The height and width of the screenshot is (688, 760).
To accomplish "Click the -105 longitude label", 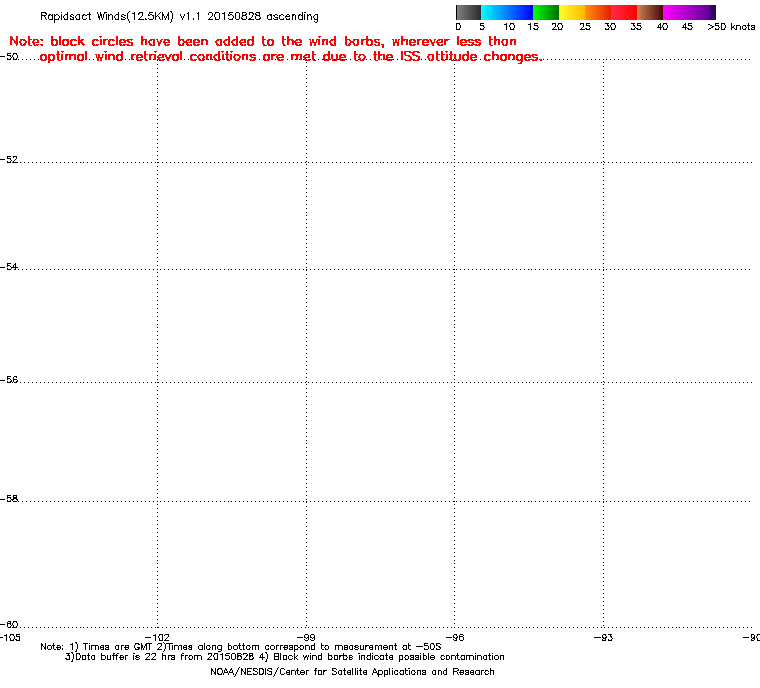I will [x=10, y=638].
